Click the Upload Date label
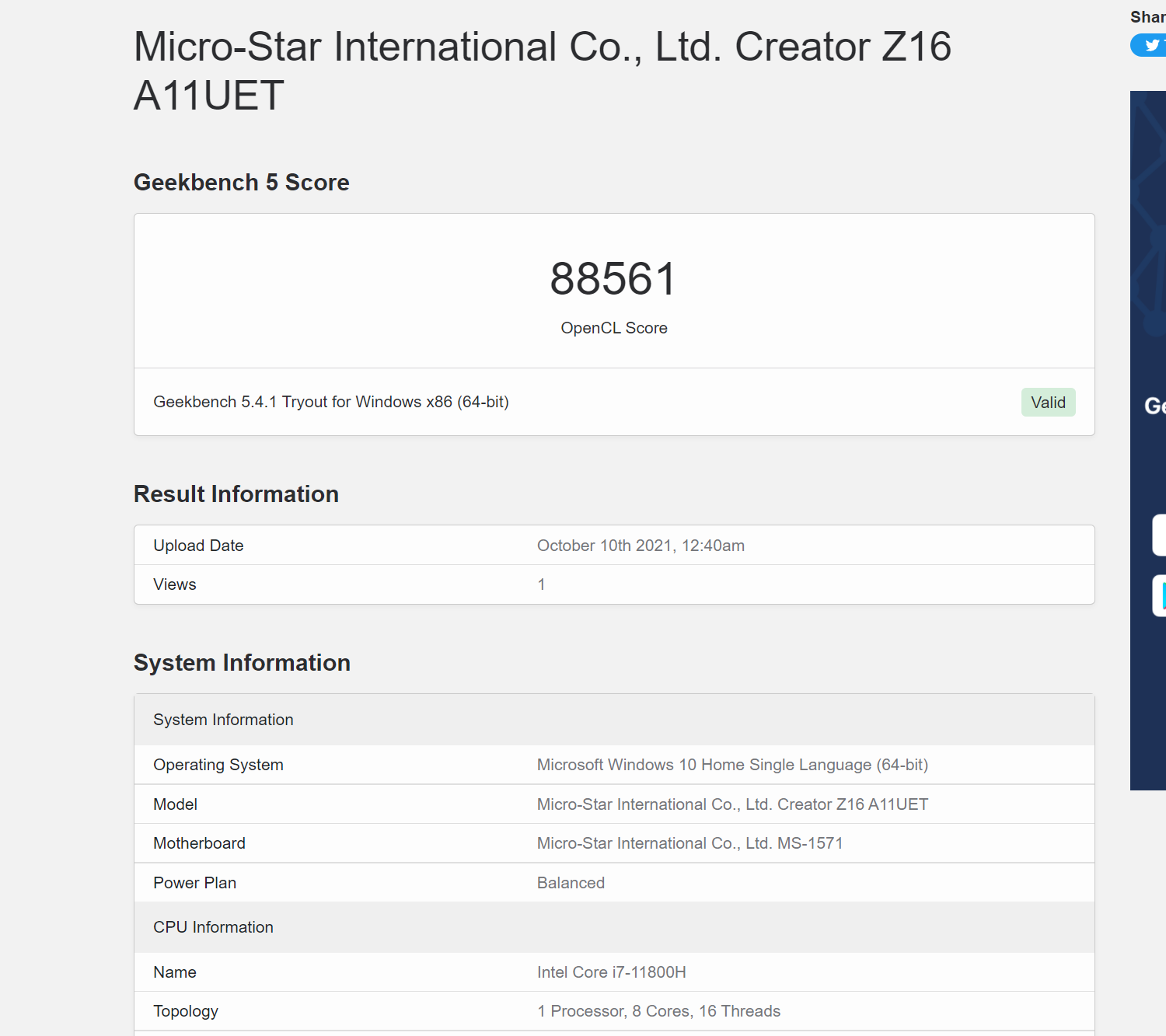 (x=198, y=546)
